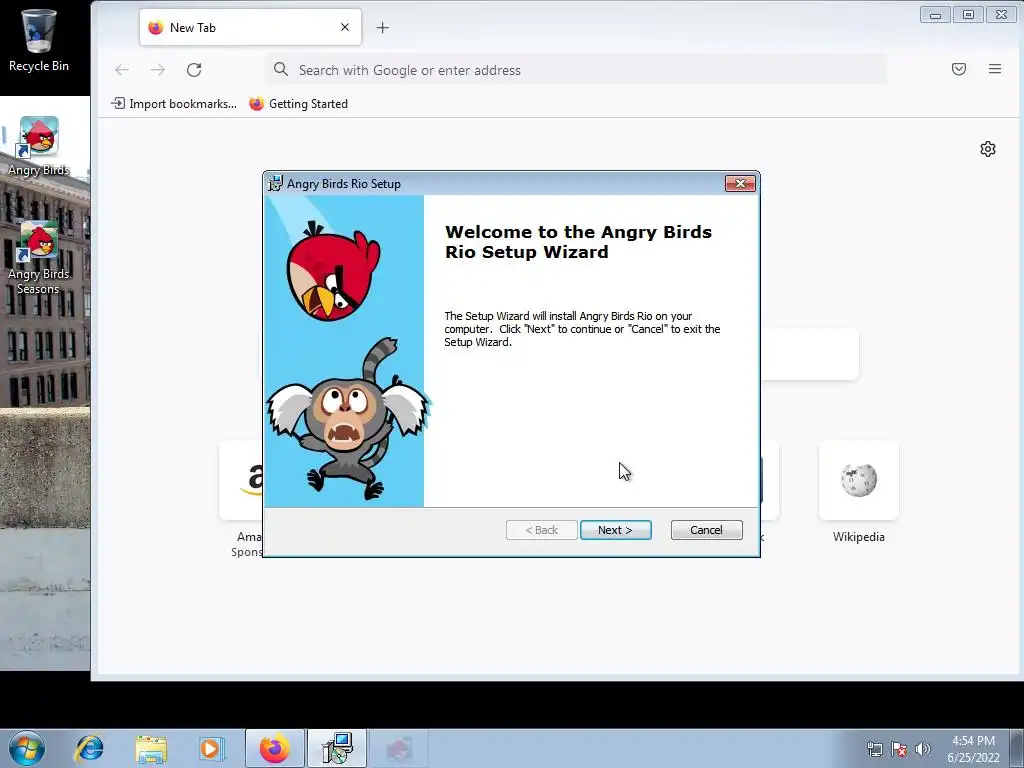1024x768 pixels.
Task: Click Import bookmarks in the bookmarks toolbar
Action: [174, 104]
